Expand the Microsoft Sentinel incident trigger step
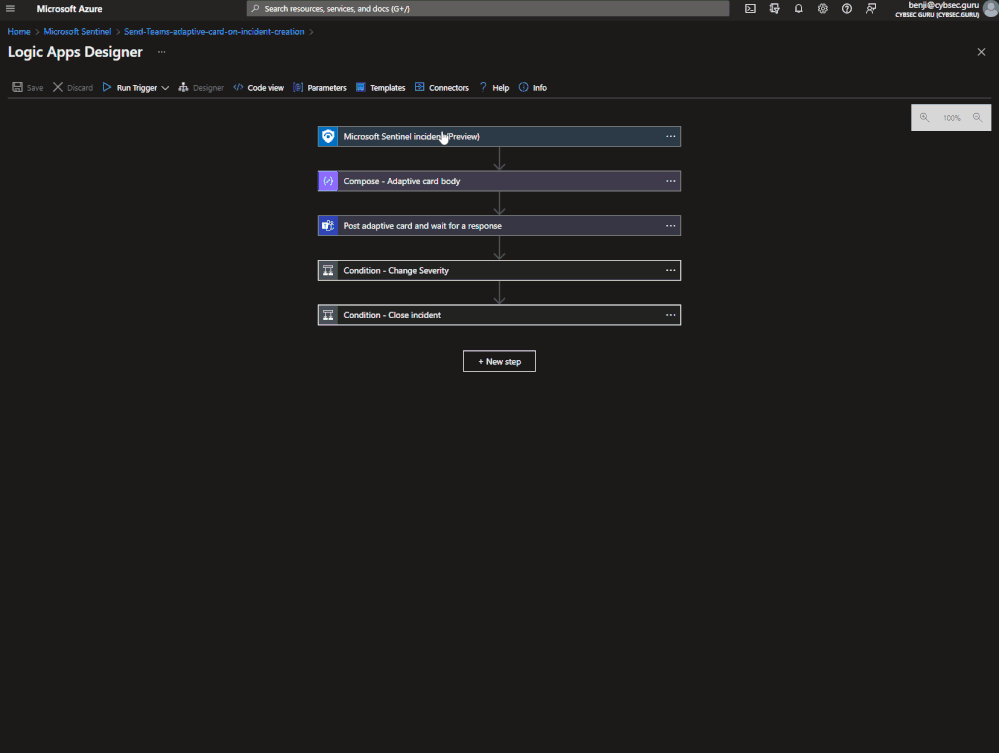 click(x=500, y=136)
